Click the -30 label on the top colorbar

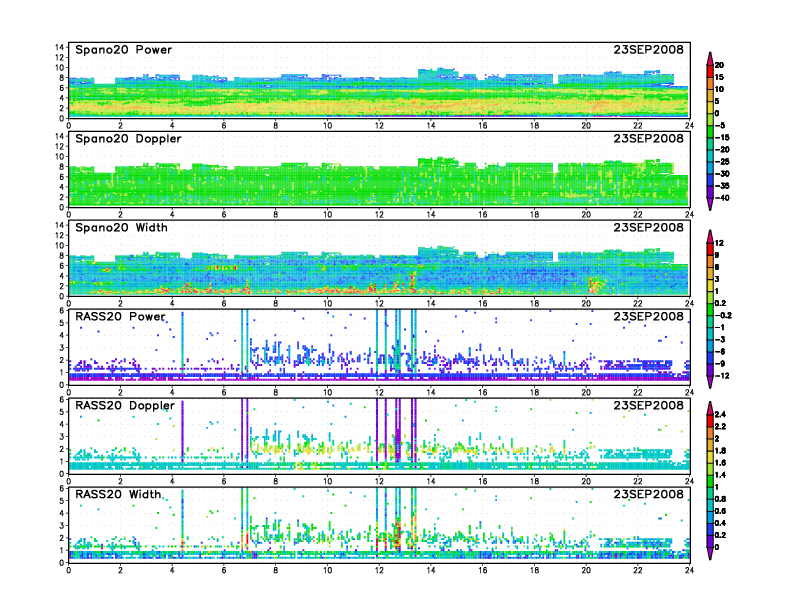pyautogui.click(x=722, y=174)
